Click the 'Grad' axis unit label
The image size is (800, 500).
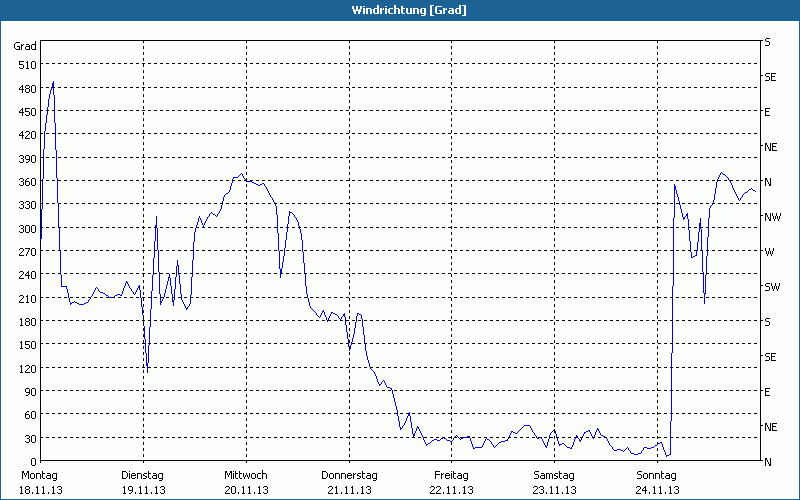25,46
